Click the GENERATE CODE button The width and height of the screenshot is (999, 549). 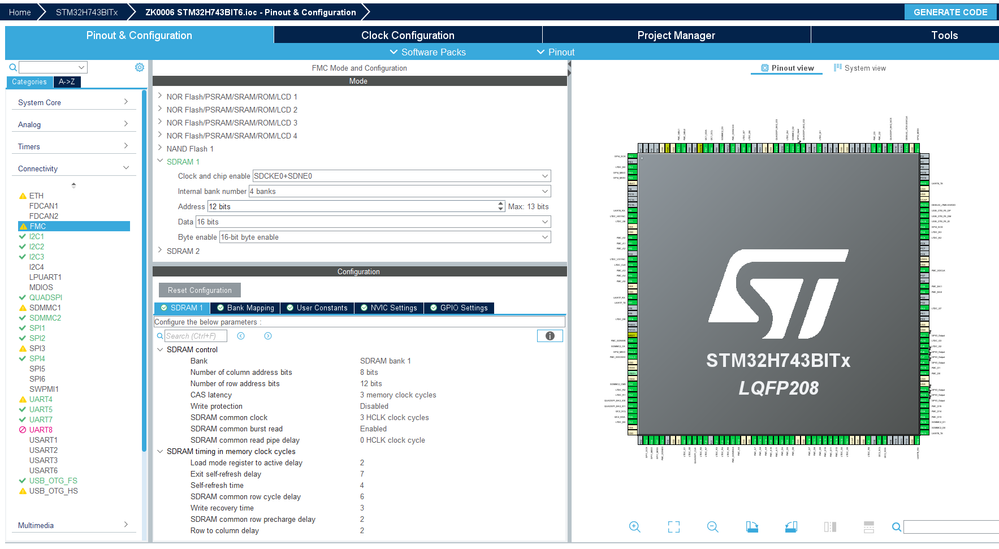tap(949, 12)
